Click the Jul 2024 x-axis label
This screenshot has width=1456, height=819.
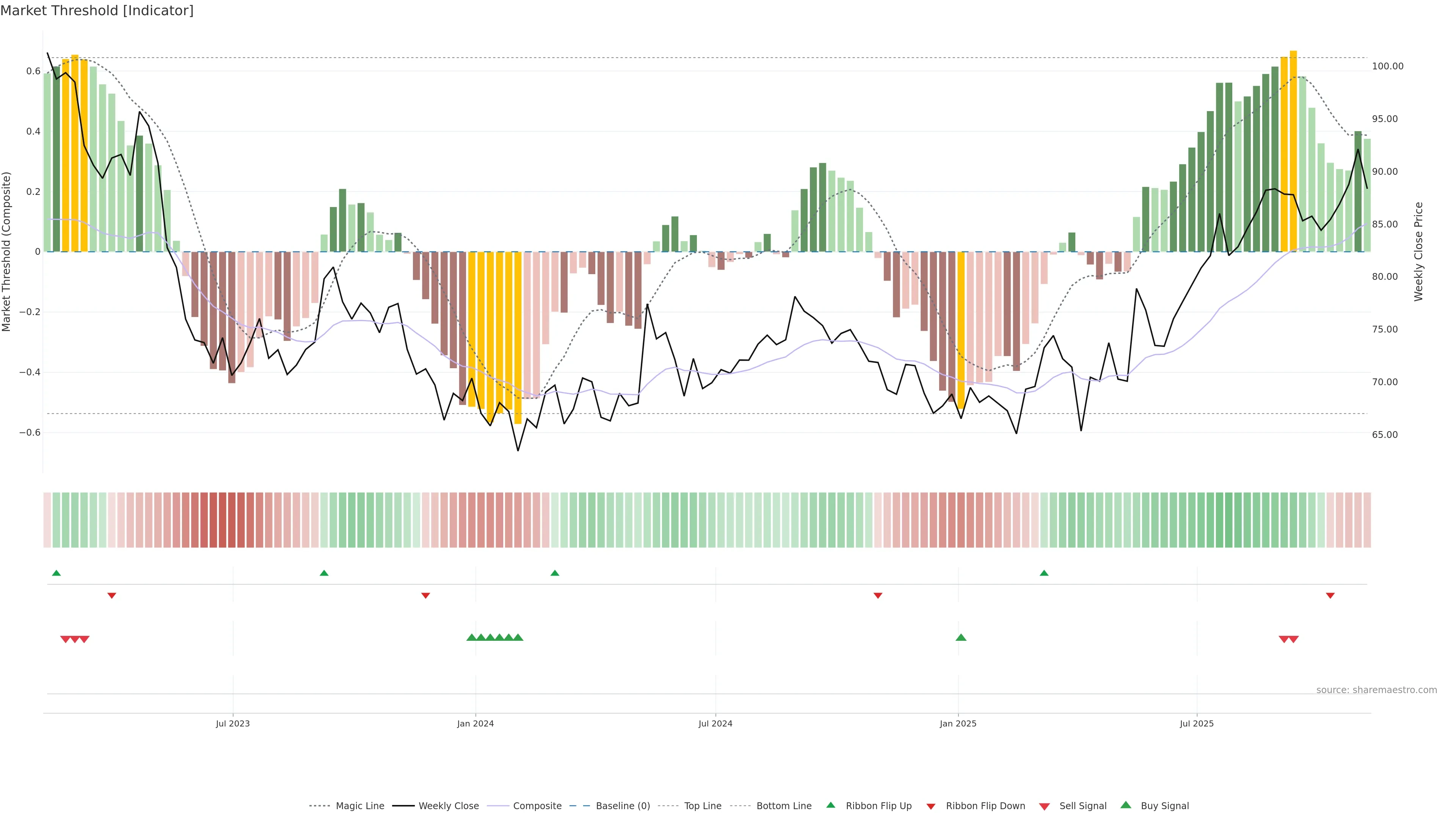coord(715,723)
